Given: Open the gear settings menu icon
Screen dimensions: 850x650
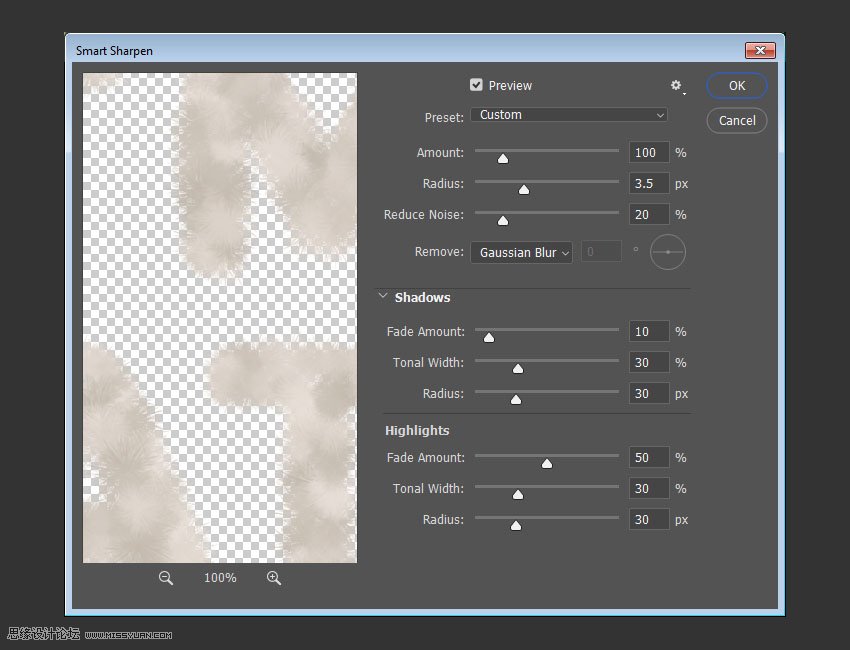Looking at the screenshot, I should [x=677, y=86].
